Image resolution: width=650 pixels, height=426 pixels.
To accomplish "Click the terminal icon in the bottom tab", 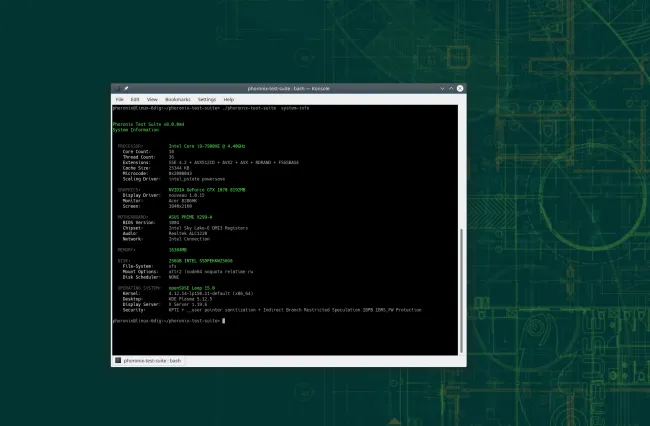I will [118, 361].
